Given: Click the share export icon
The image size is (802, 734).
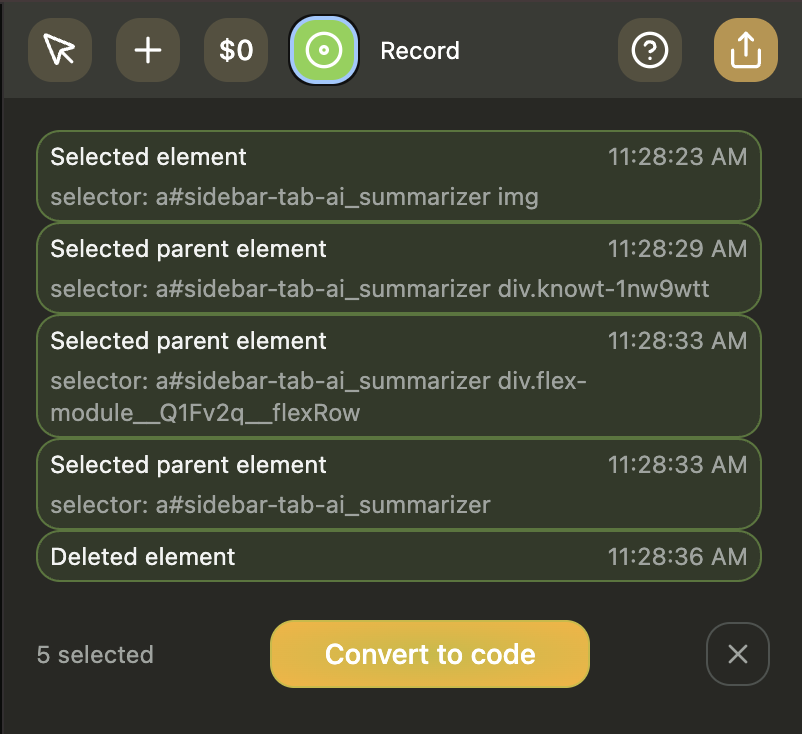Looking at the screenshot, I should [x=745, y=50].
